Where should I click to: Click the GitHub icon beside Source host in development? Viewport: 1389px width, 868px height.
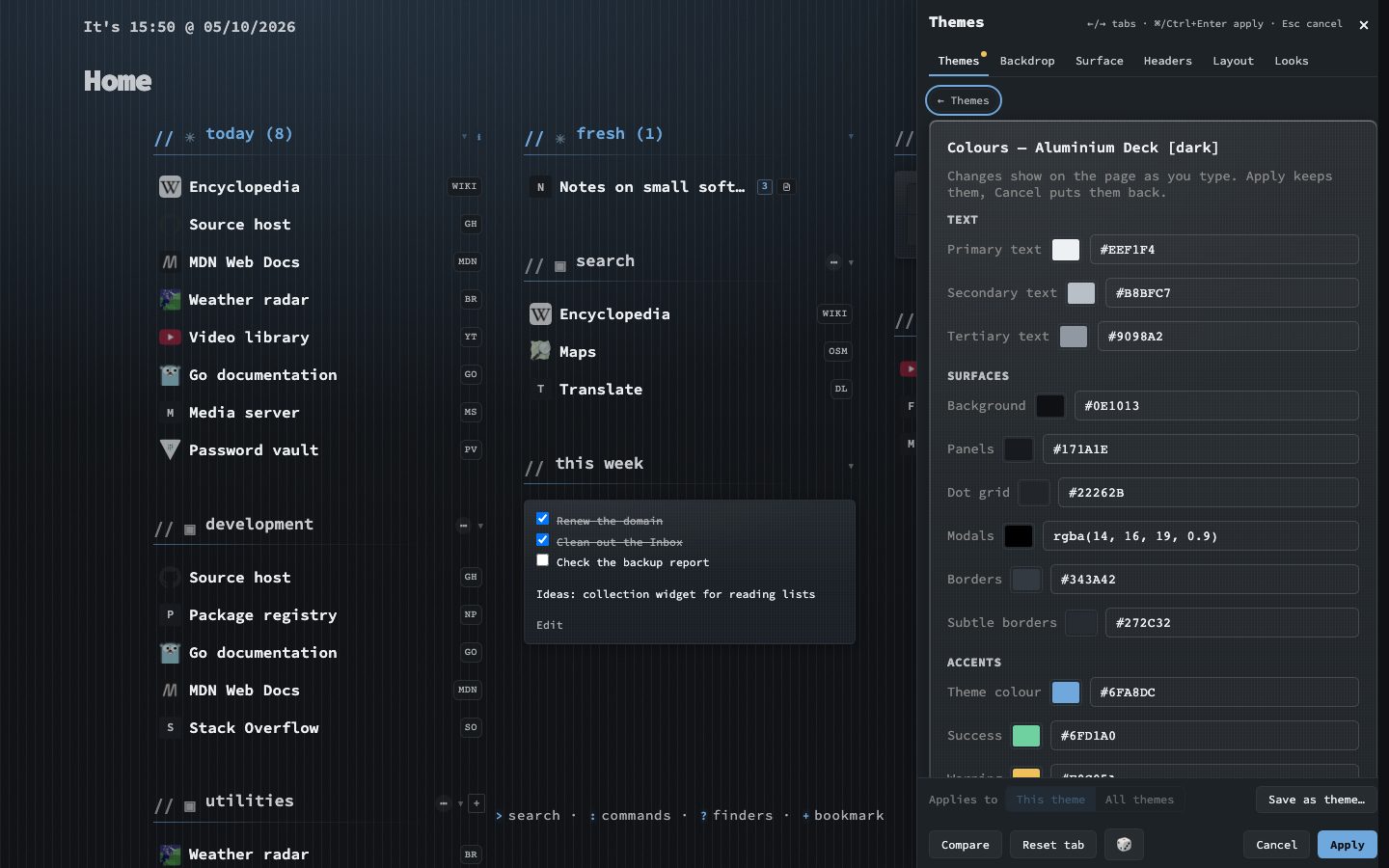click(170, 578)
